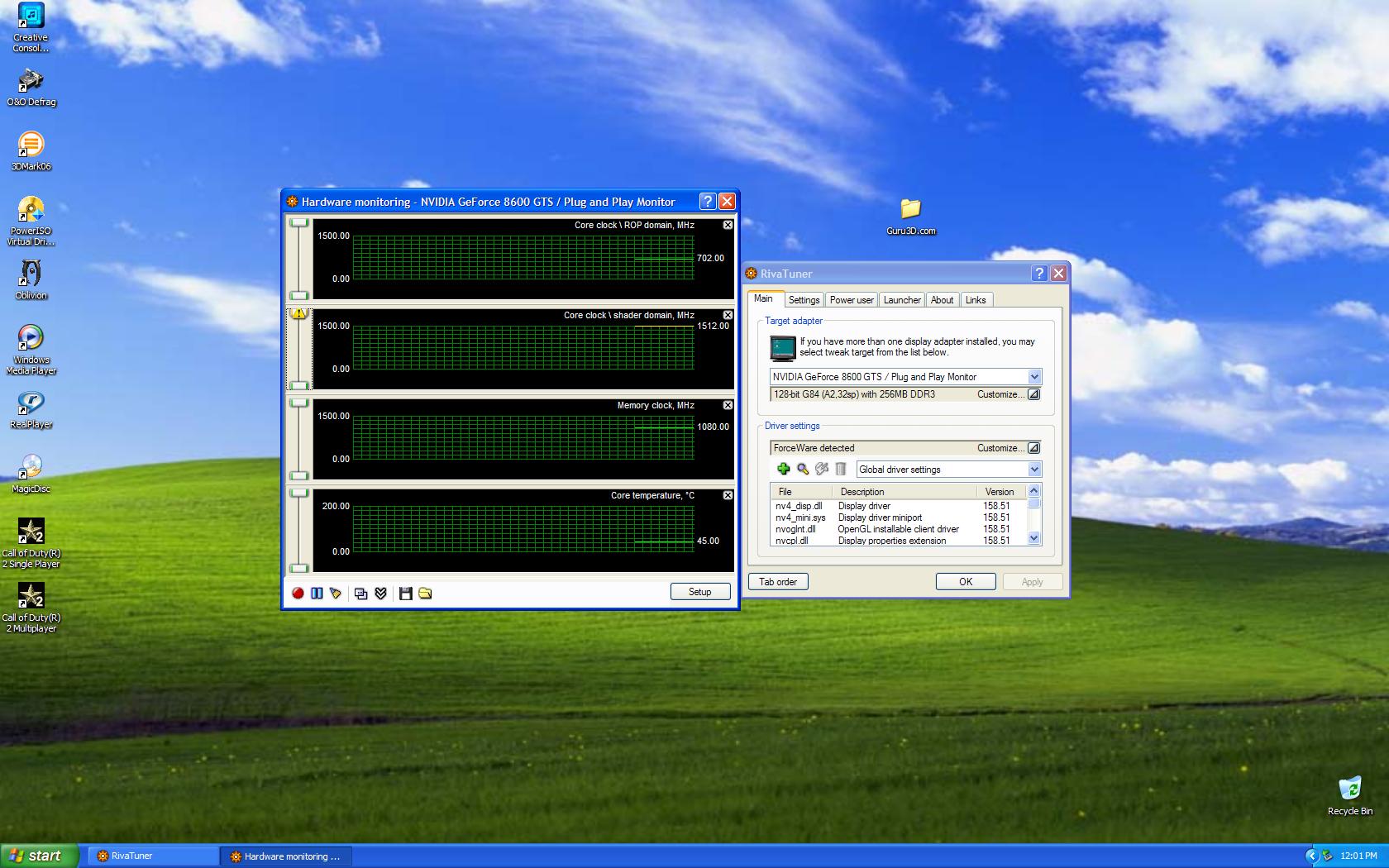The image size is (1389, 868).
Task: Select the MagicDisc desktop icon
Action: (x=31, y=475)
